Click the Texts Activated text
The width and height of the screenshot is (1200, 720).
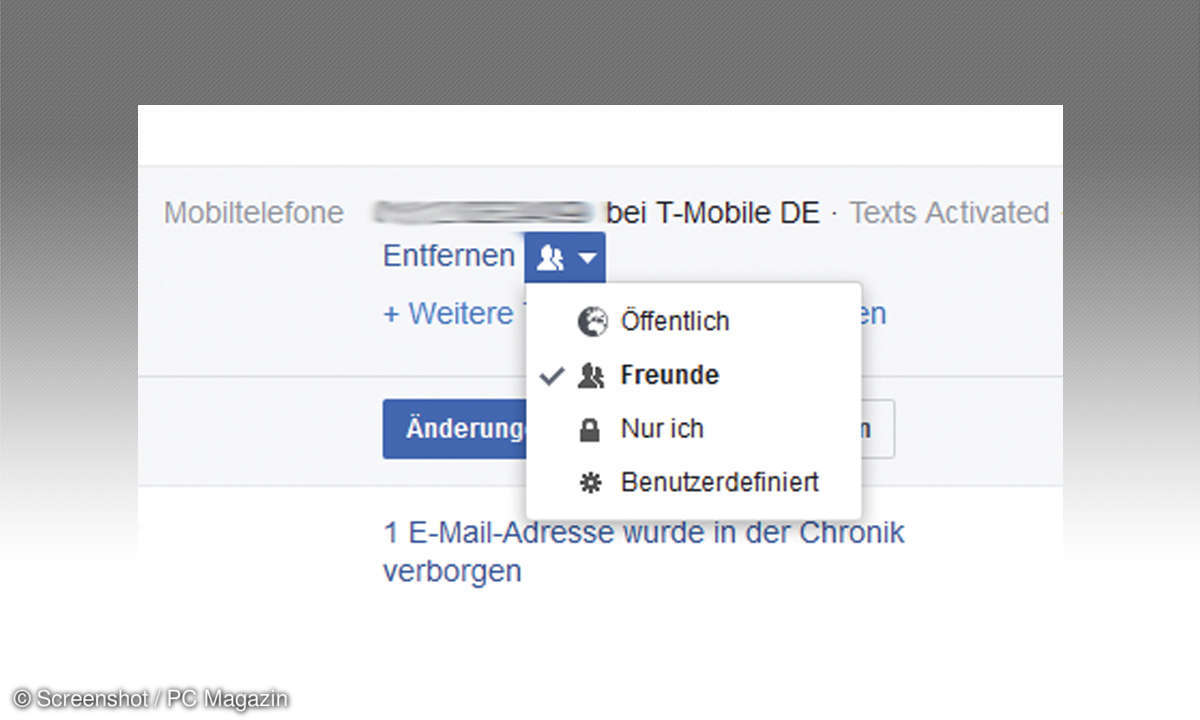[x=949, y=213]
